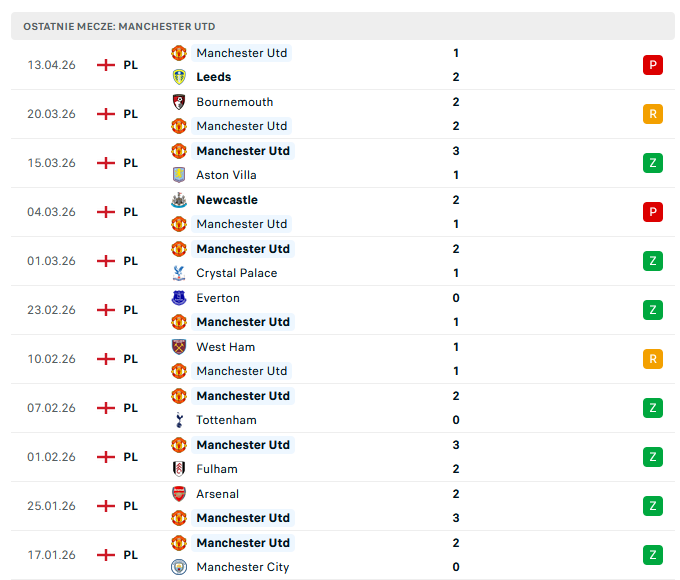
Task: Select the Ostatnie mecze: Manchester Utd header
Action: pyautogui.click(x=119, y=26)
